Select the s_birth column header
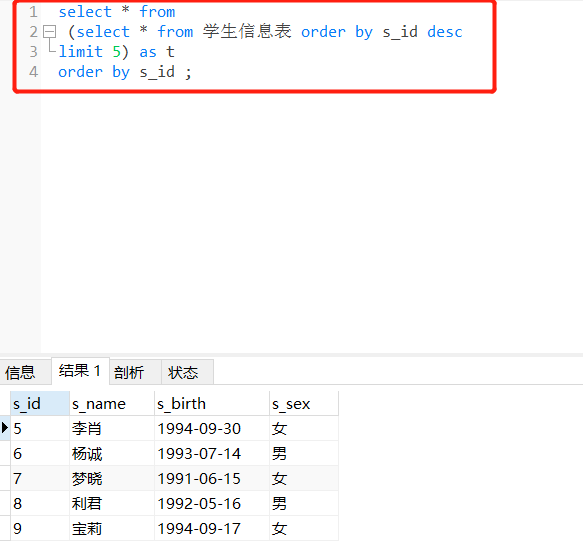Image resolution: width=583 pixels, height=549 pixels. tap(212, 403)
